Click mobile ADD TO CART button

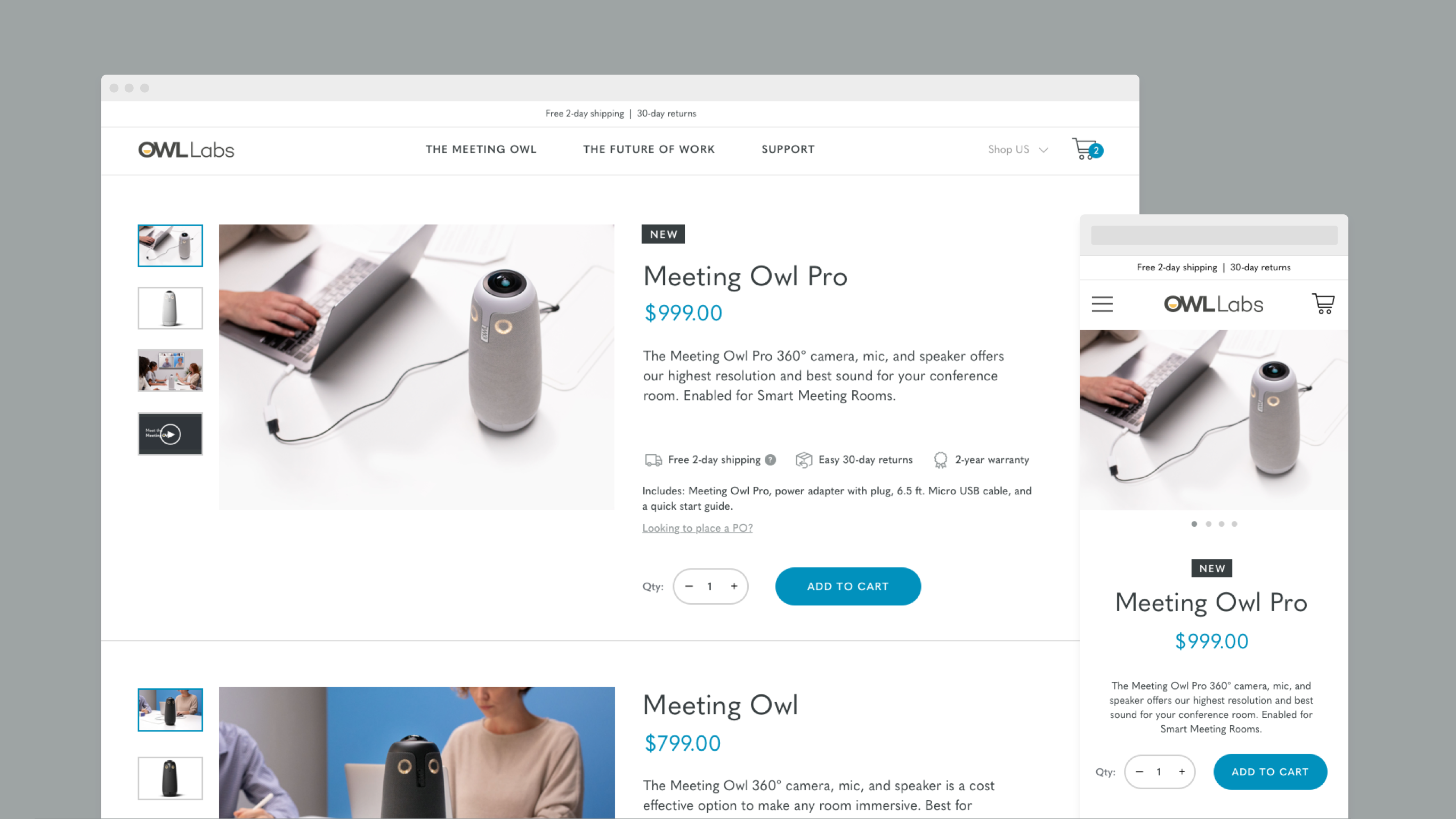tap(1270, 771)
